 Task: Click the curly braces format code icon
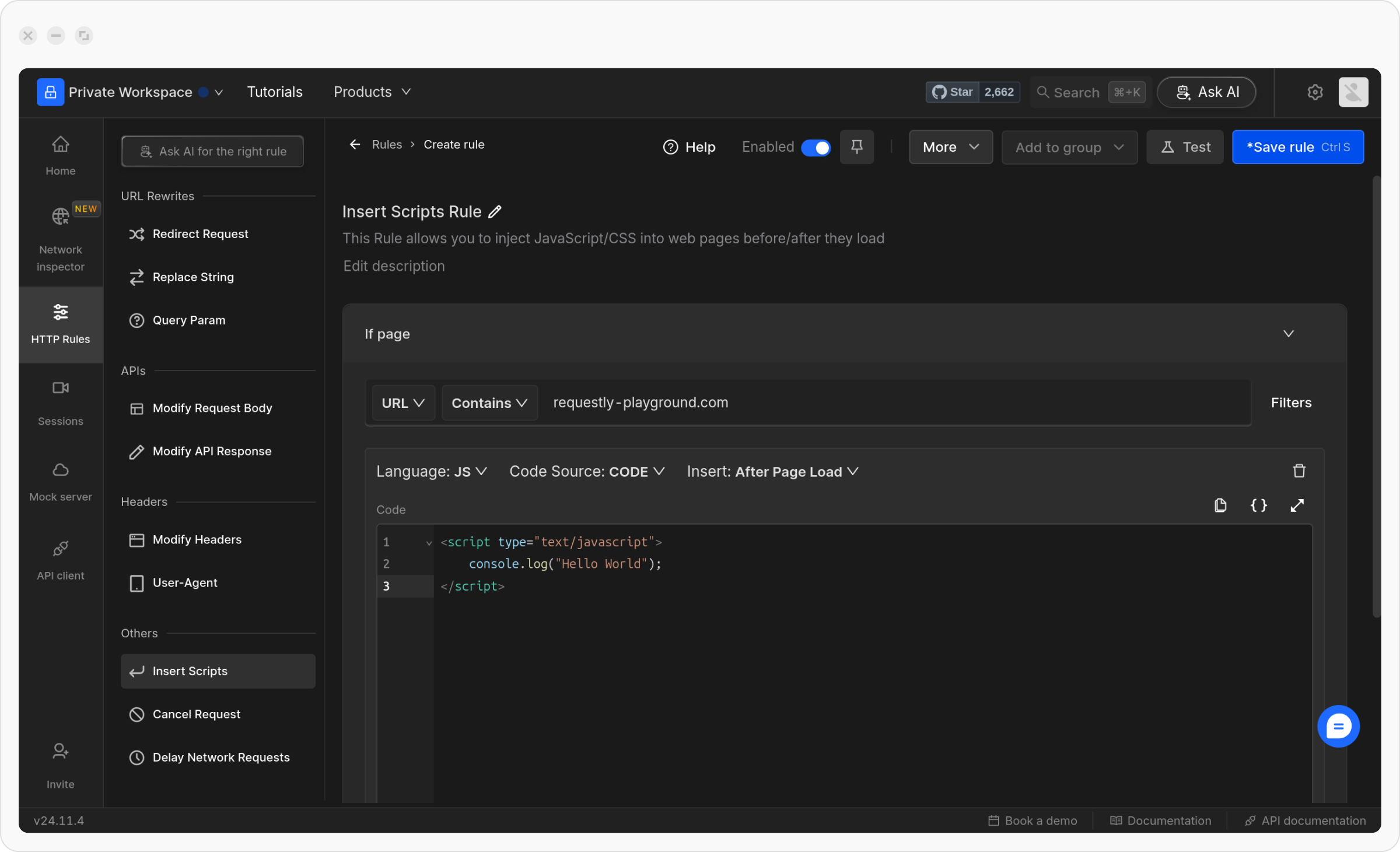[1258, 505]
